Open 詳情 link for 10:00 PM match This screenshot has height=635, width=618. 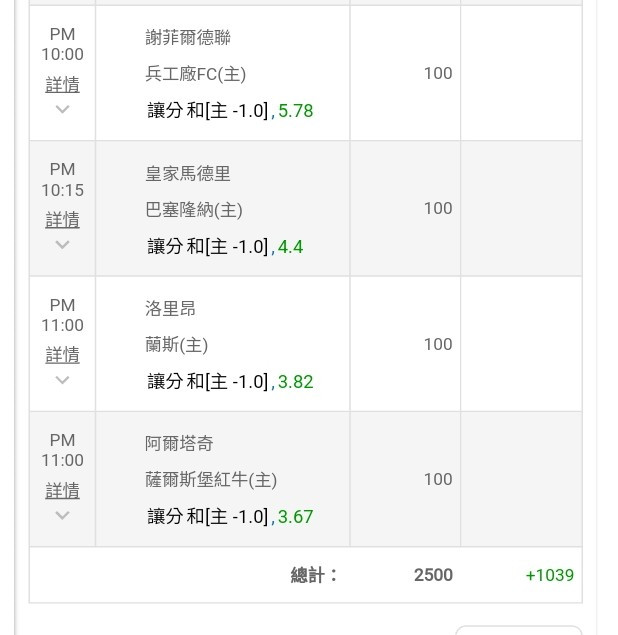coord(62,85)
